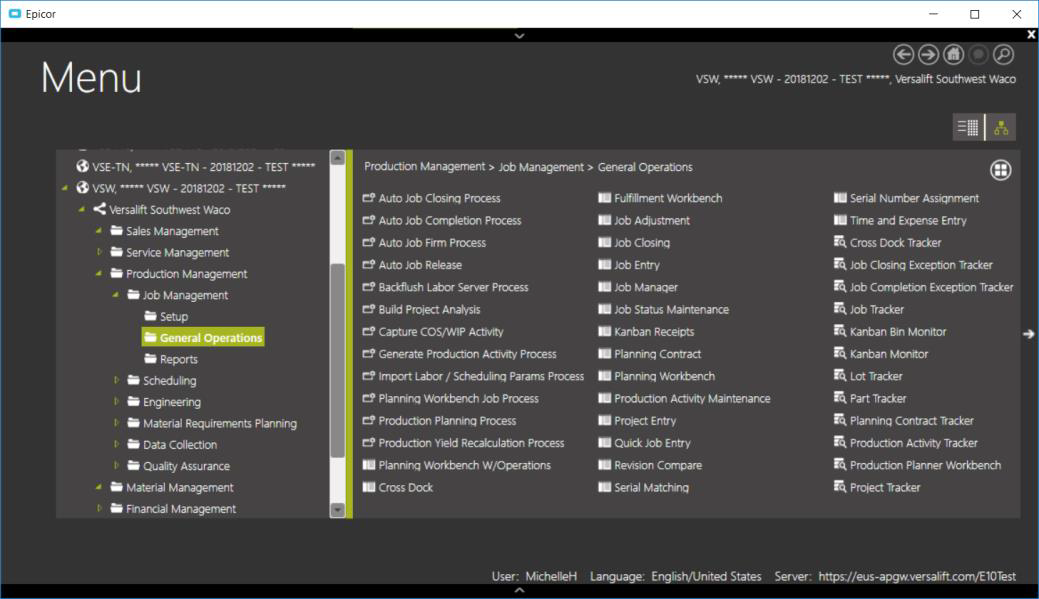Select the VSE-TN company tree item
This screenshot has width=1039, height=599.
(x=195, y=167)
